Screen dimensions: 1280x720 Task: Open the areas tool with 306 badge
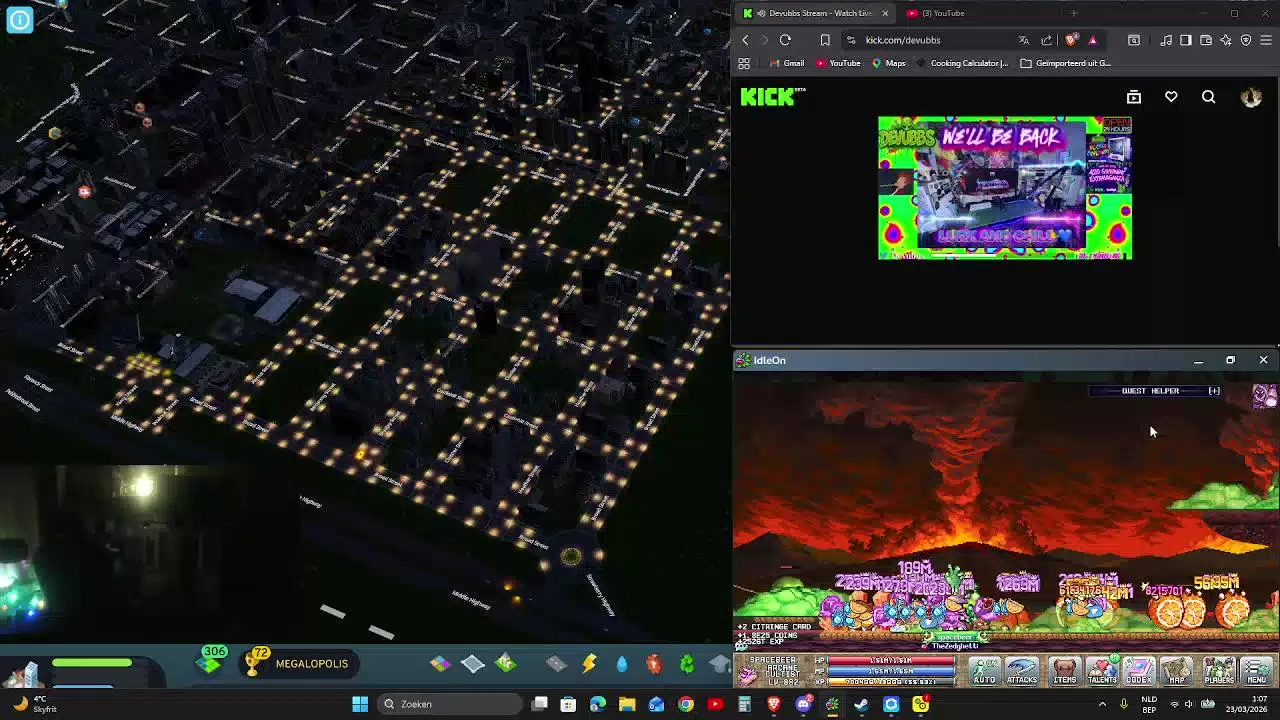[211, 661]
